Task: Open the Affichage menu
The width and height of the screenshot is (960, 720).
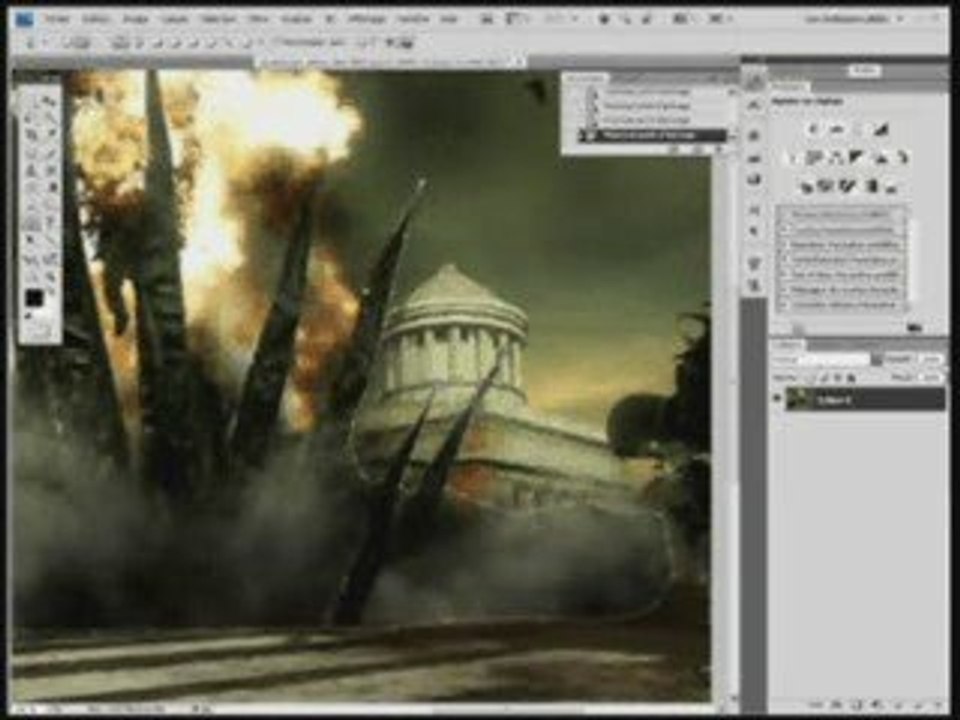Action: (366, 20)
